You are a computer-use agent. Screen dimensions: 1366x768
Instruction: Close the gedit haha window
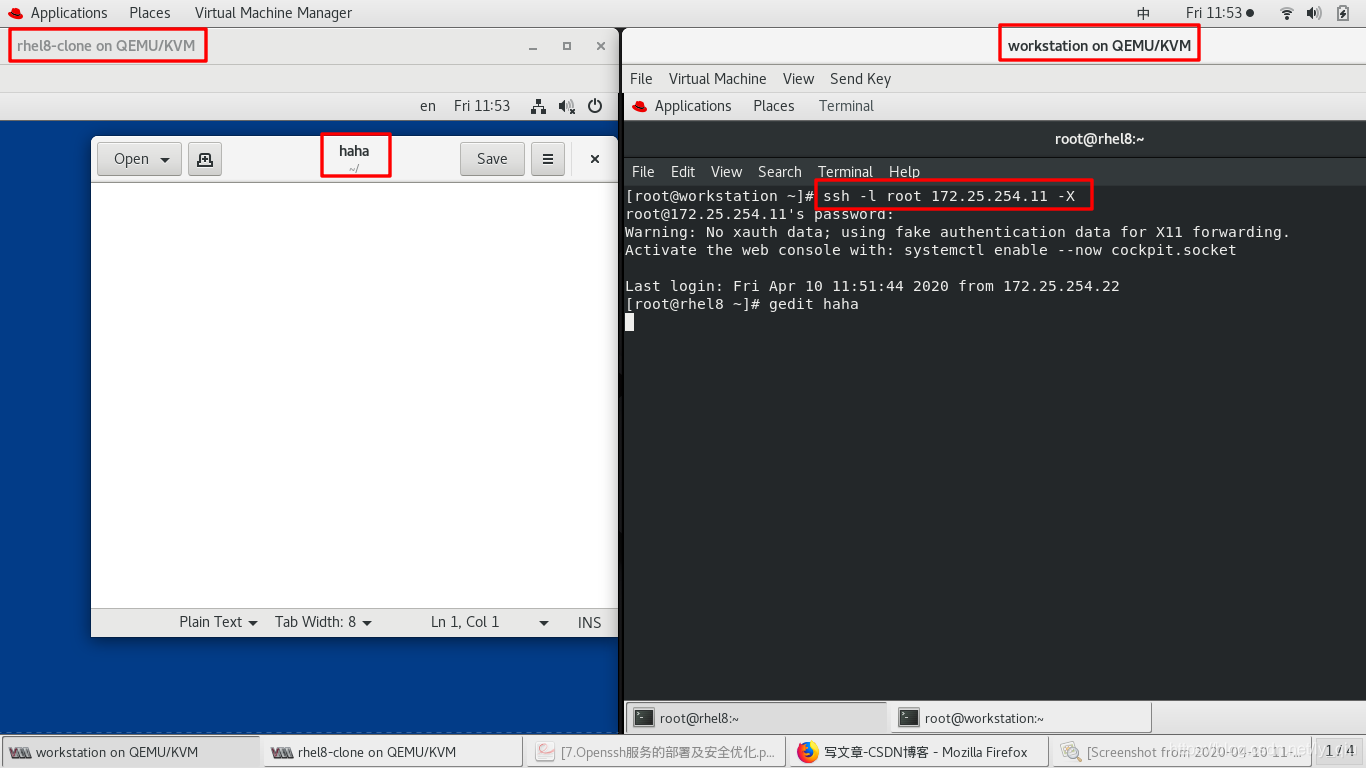pos(595,159)
